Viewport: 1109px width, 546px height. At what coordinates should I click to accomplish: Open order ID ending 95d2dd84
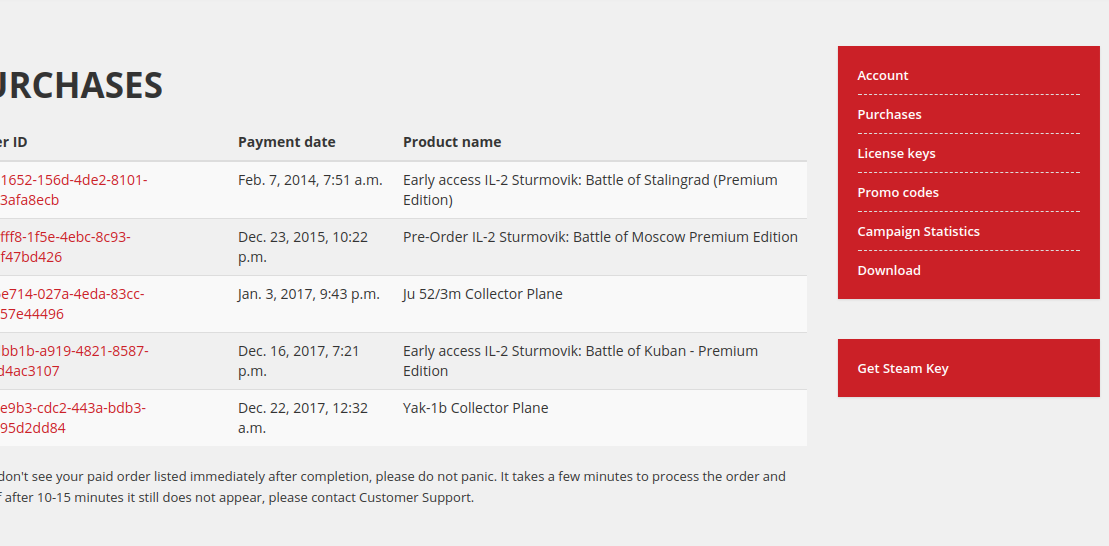pyautogui.click(x=72, y=418)
